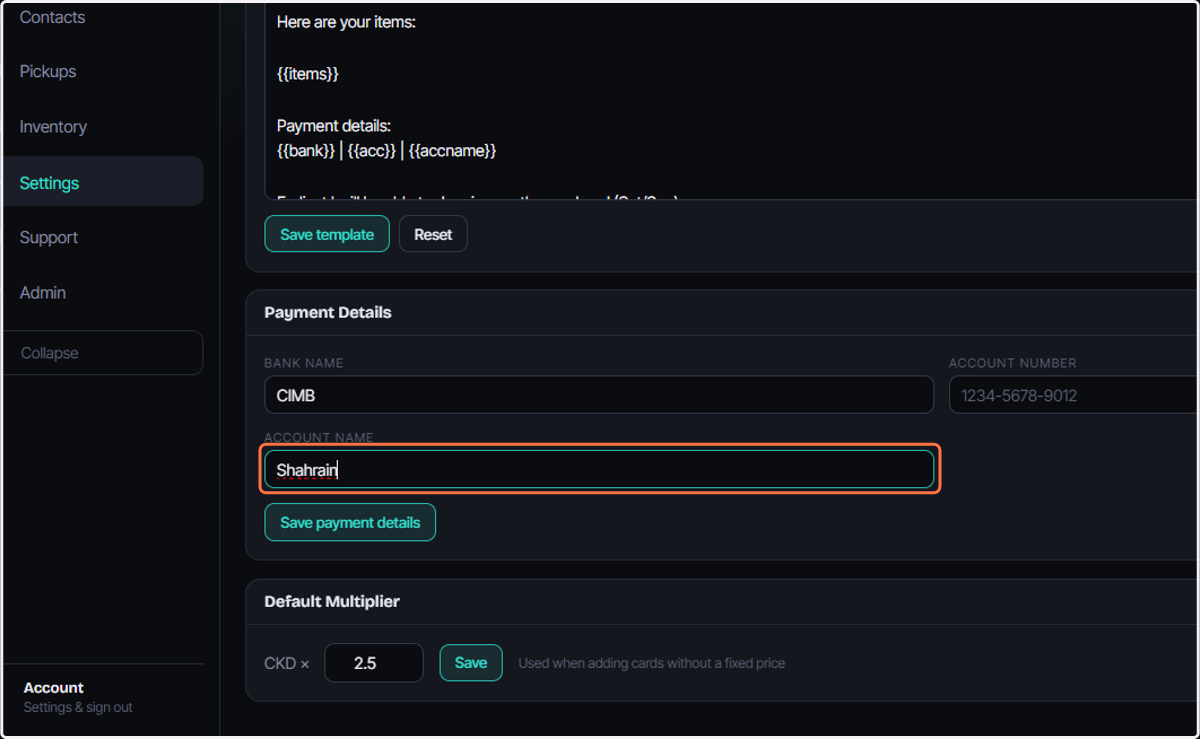Screen dimensions: 1200x739
Task: Click the Payment Details heading
Action: coord(328,313)
